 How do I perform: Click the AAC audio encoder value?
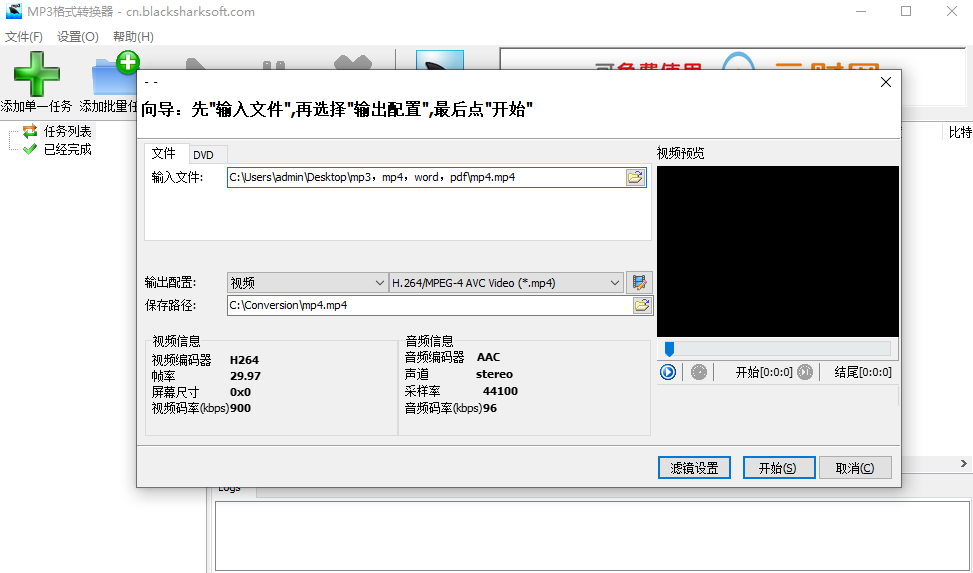click(x=488, y=357)
